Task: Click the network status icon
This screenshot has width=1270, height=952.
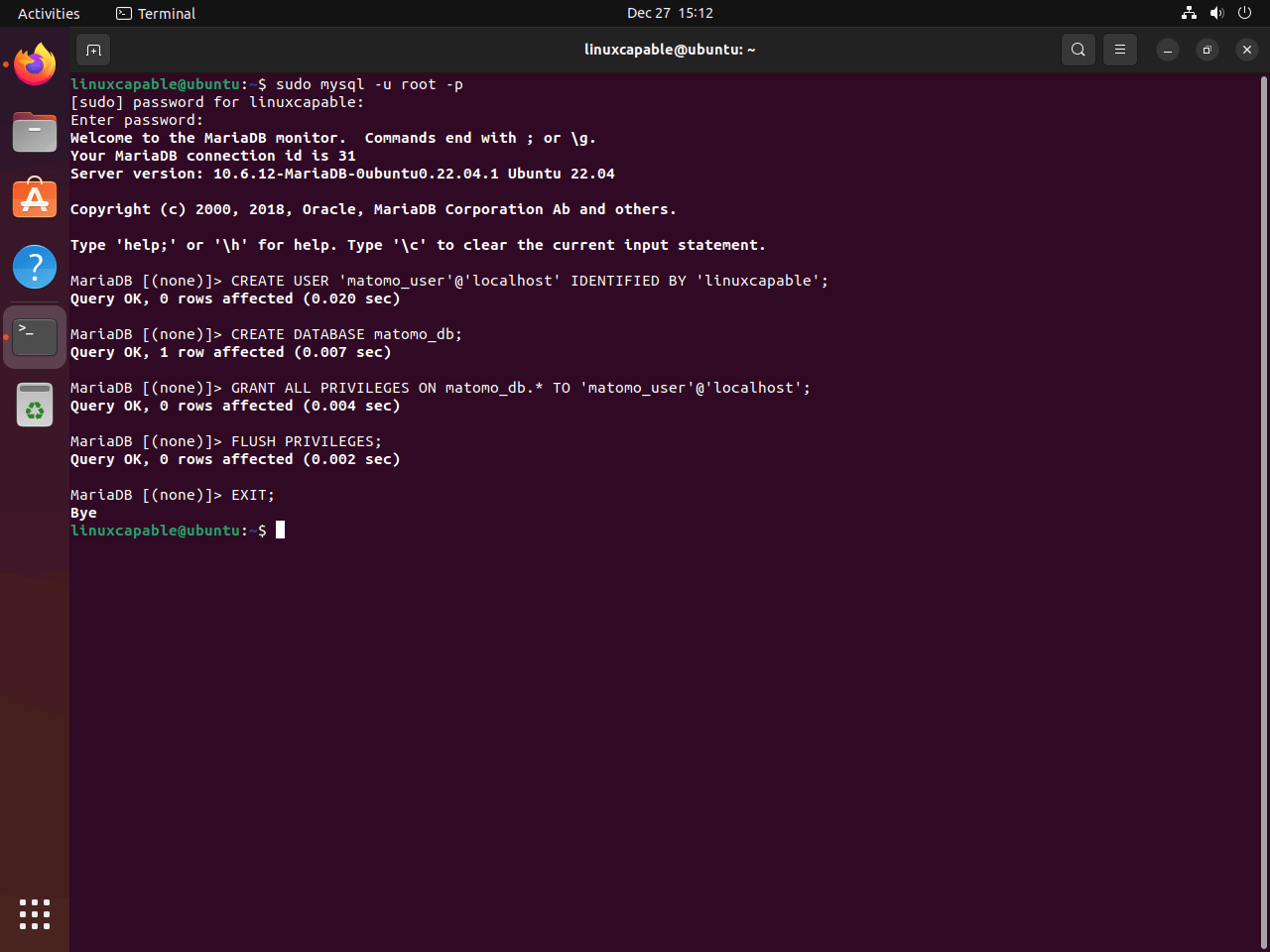Action: [x=1190, y=13]
